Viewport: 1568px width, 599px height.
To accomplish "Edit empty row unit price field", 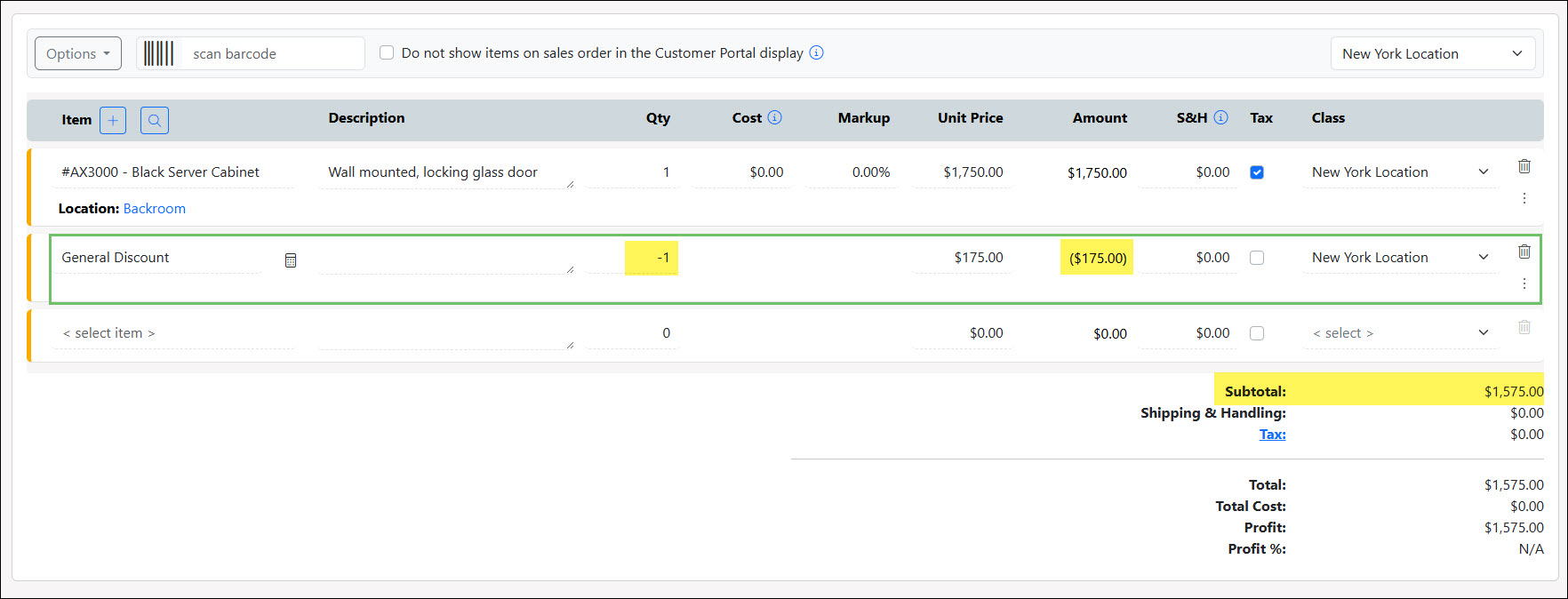I will pos(963,333).
